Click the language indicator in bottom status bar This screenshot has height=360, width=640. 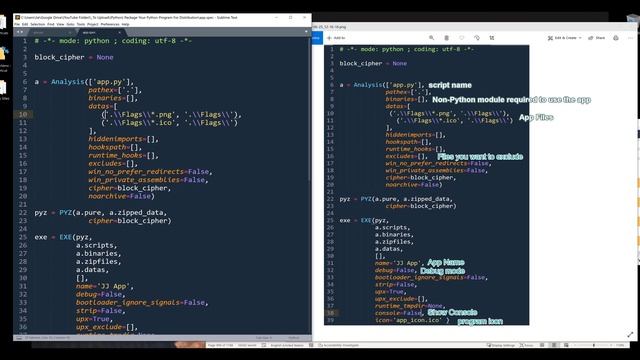(x=287, y=345)
